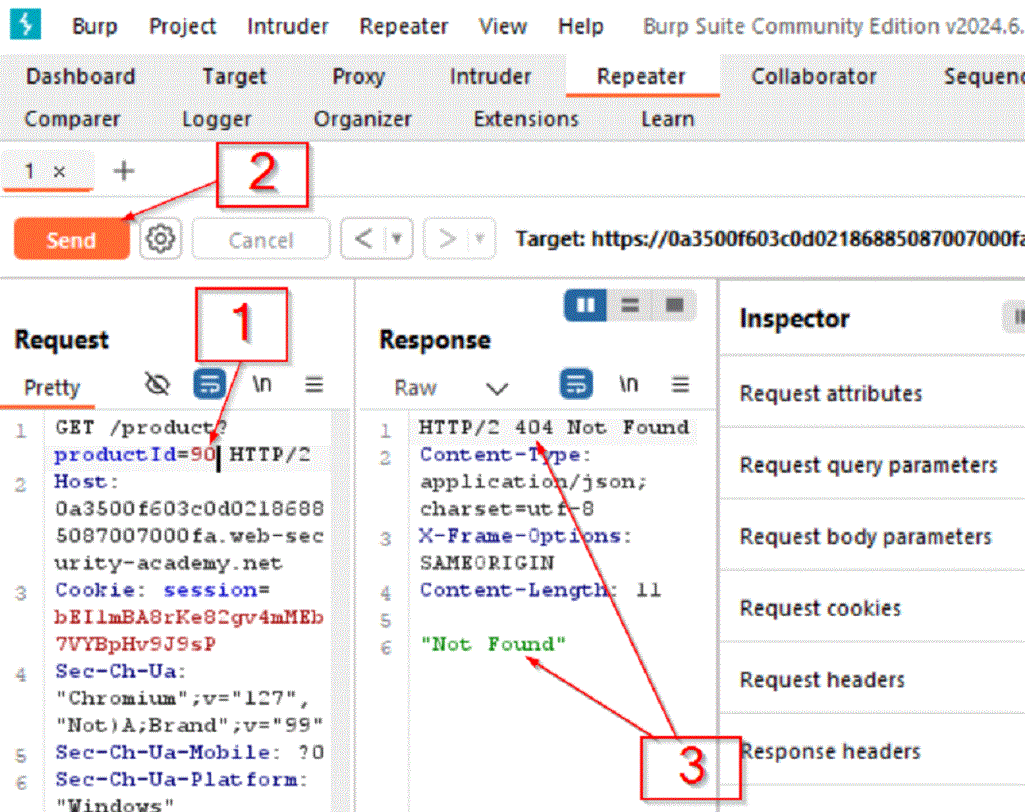Image resolution: width=1025 pixels, height=812 pixels.
Task: Click the orange Send button
Action: click(x=71, y=240)
